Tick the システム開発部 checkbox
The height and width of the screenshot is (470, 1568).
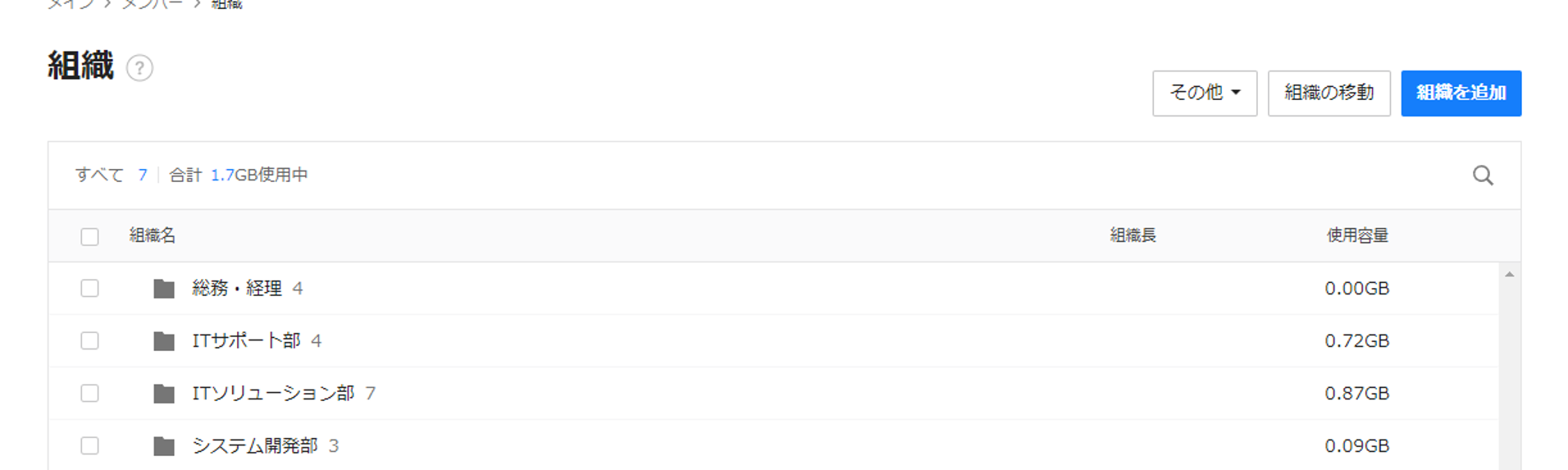point(89,446)
